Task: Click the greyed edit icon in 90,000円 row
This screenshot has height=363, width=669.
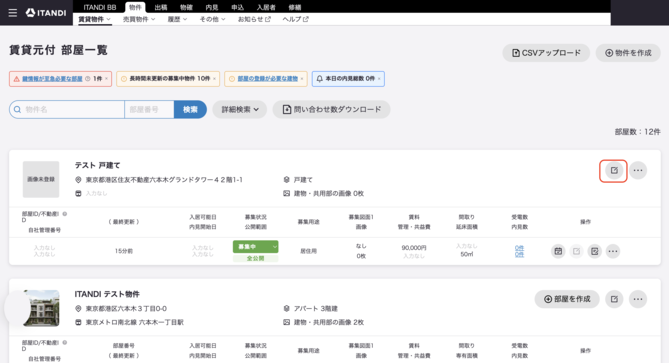Action: (x=576, y=251)
